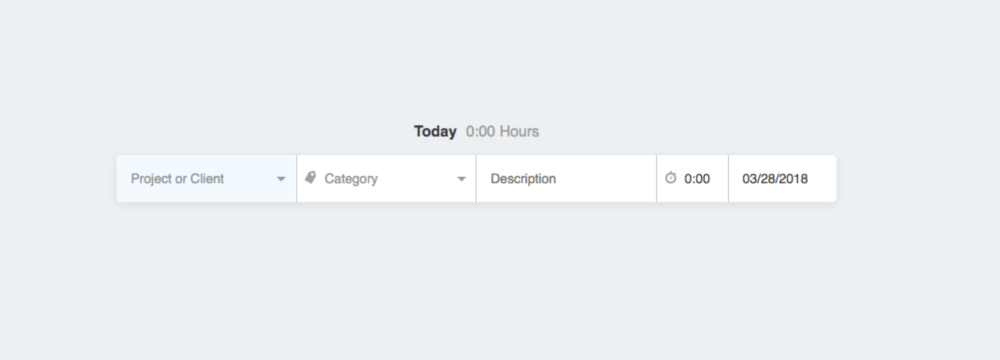Click the word Hours in the total
This screenshot has width=1000, height=360.
(x=519, y=131)
